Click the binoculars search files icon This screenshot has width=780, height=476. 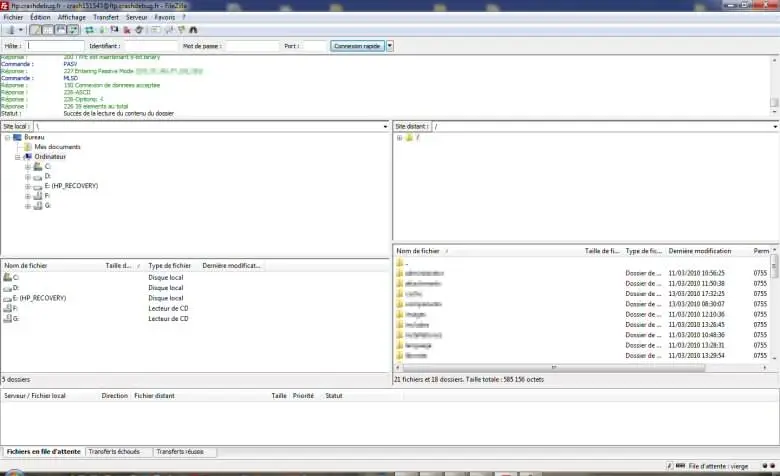(194, 30)
